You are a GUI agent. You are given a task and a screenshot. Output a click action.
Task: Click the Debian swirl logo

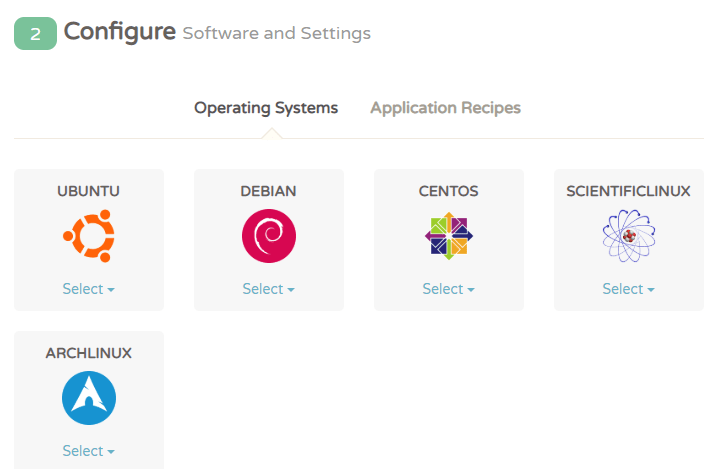pyautogui.click(x=269, y=236)
